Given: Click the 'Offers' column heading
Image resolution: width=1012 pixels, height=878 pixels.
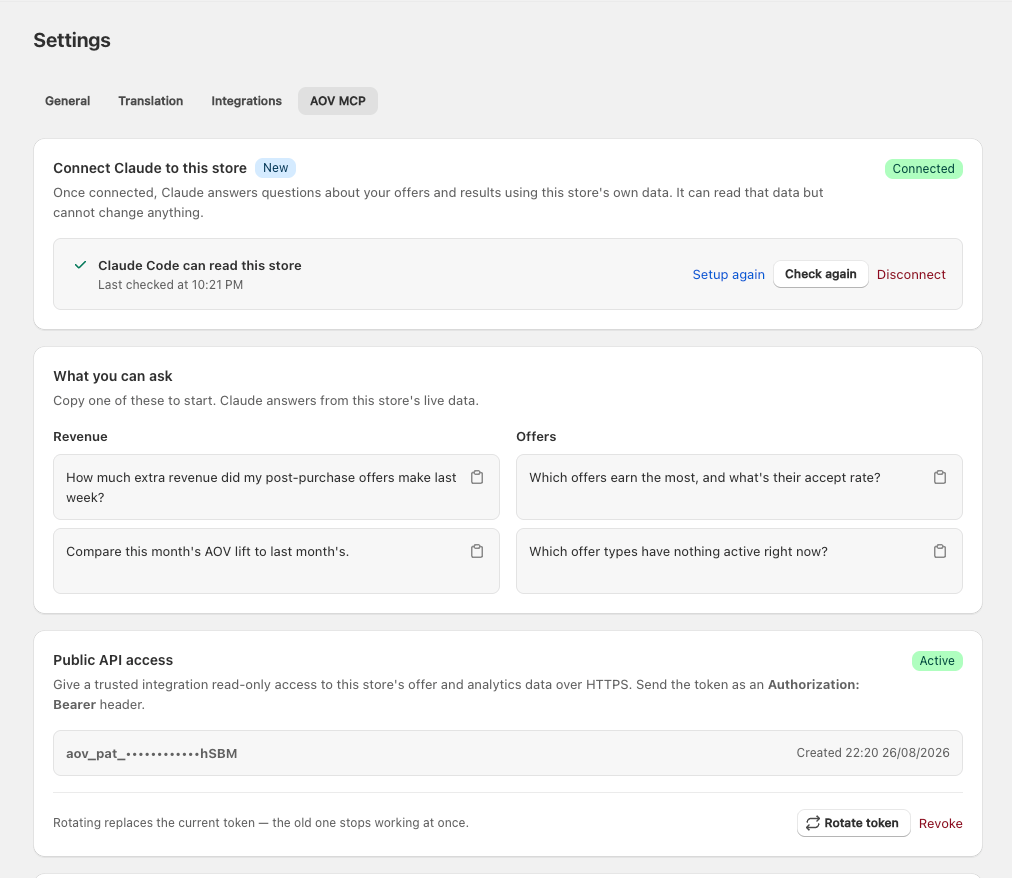Looking at the screenshot, I should click(x=536, y=436).
